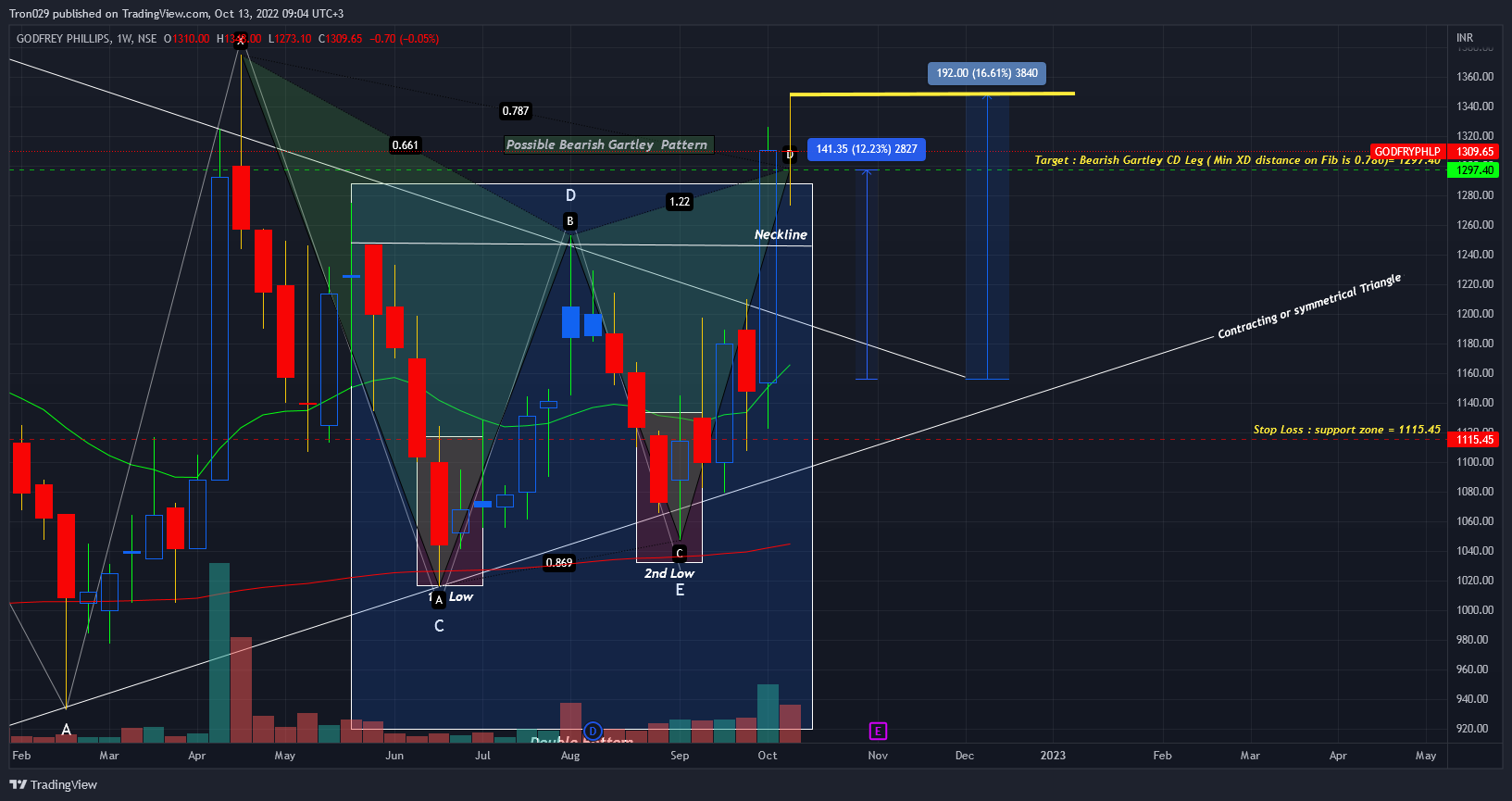1512x801 pixels.
Task: Click the tall April volume bar
Action: pyautogui.click(x=219, y=653)
